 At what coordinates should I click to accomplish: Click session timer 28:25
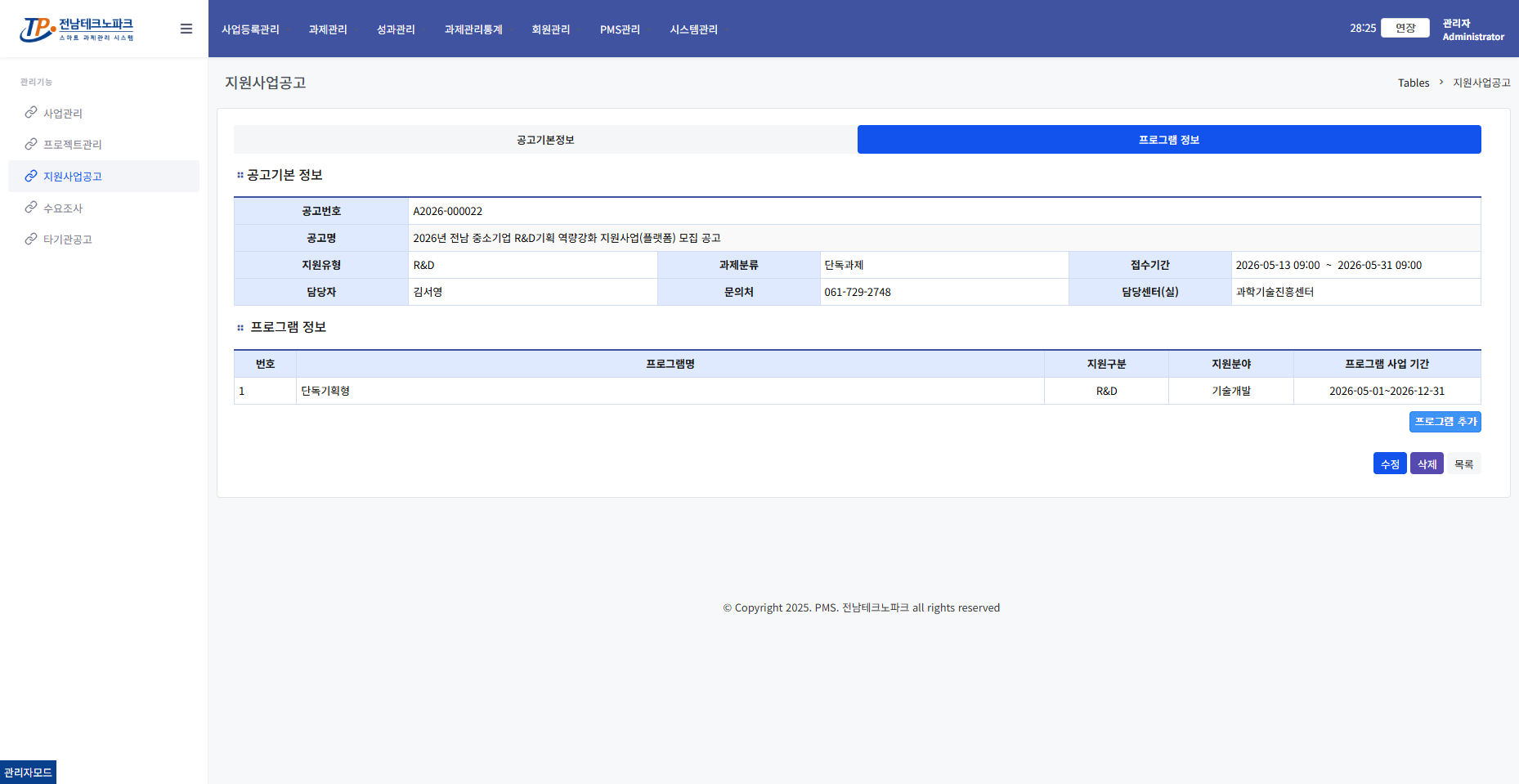pyautogui.click(x=1363, y=28)
